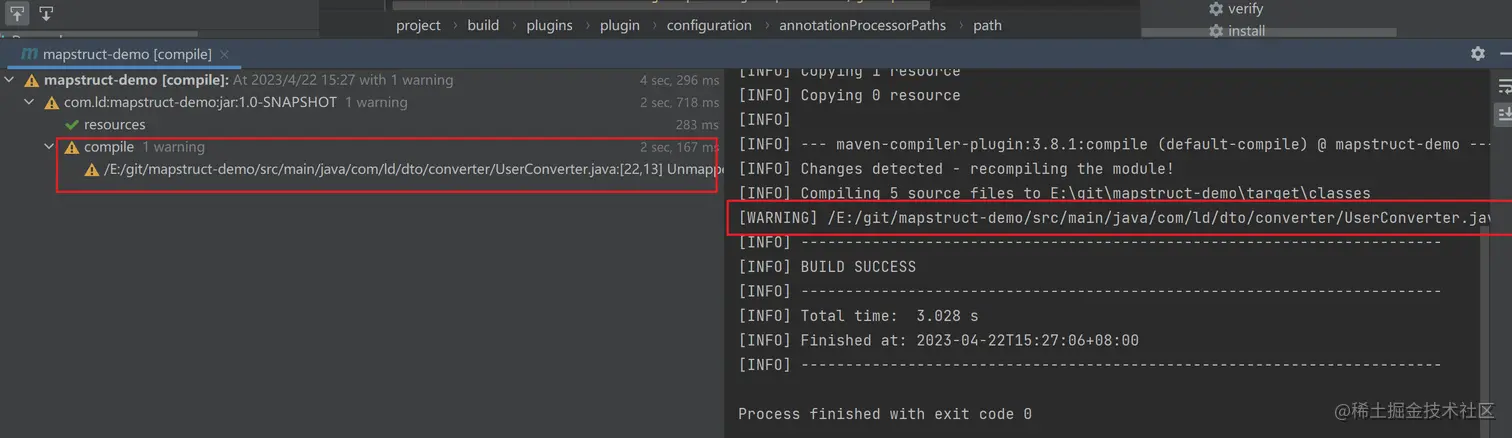The height and width of the screenshot is (438, 1512).
Task: Click the configuration breadcrumb item
Action: click(709, 26)
